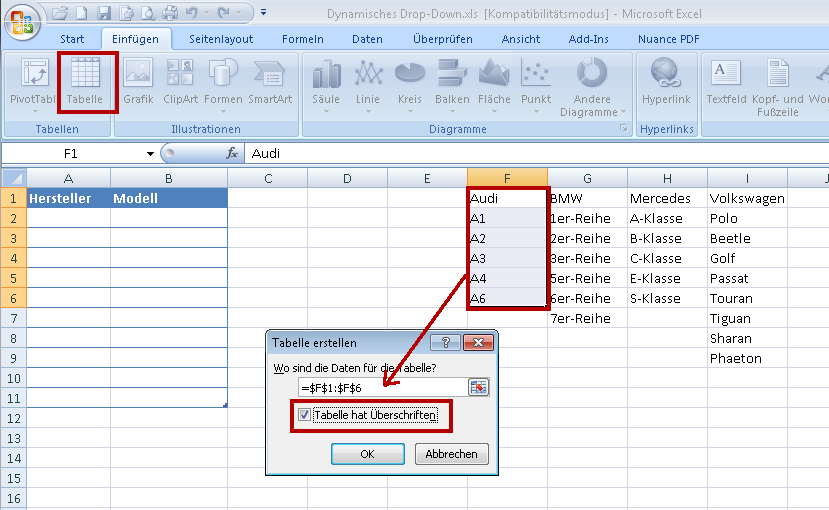Confirm table creation with OK
The width and height of the screenshot is (829, 510).
point(367,454)
